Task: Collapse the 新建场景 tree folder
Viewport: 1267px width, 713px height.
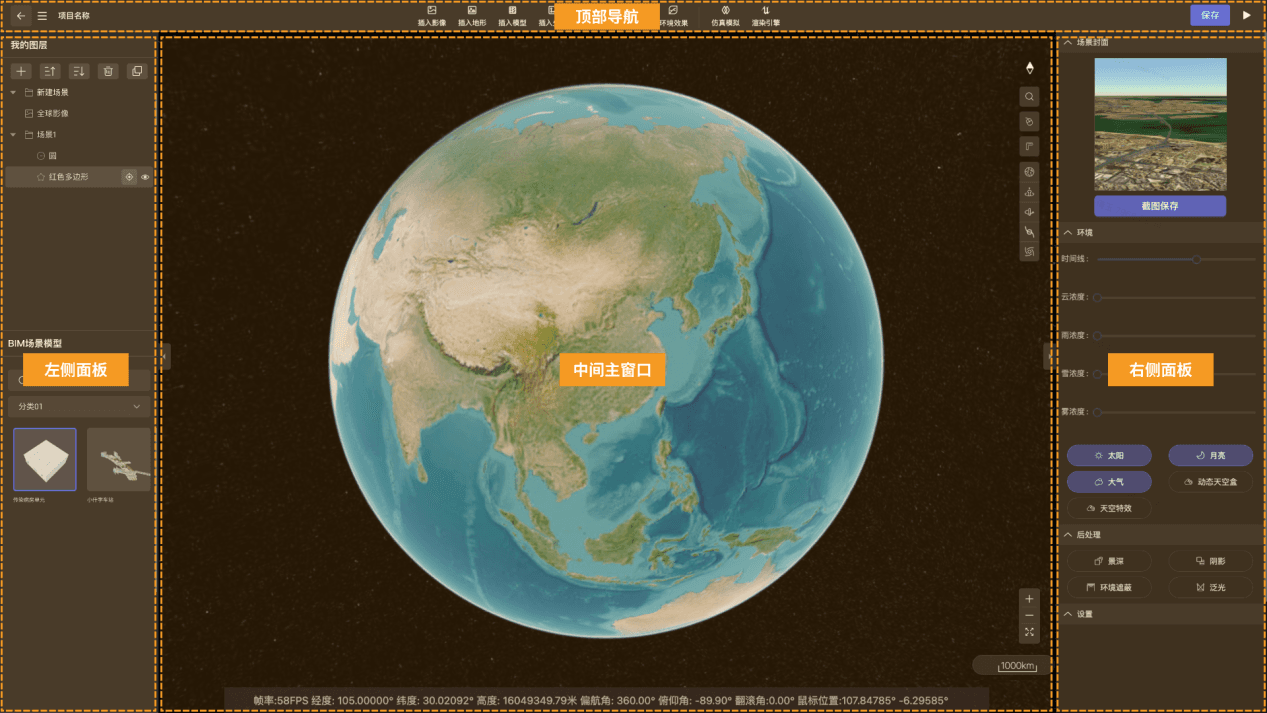Action: 14,92
